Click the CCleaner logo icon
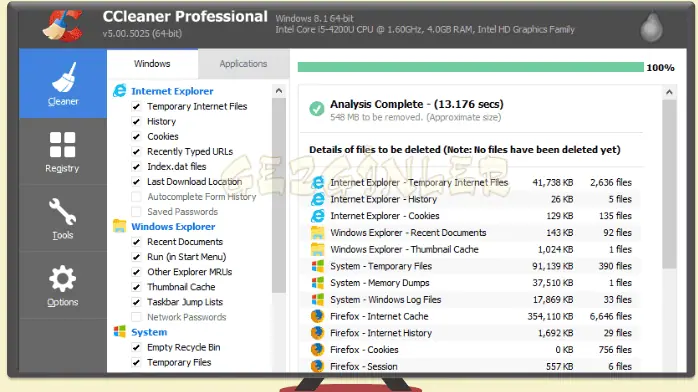698x392 pixels. point(64,25)
